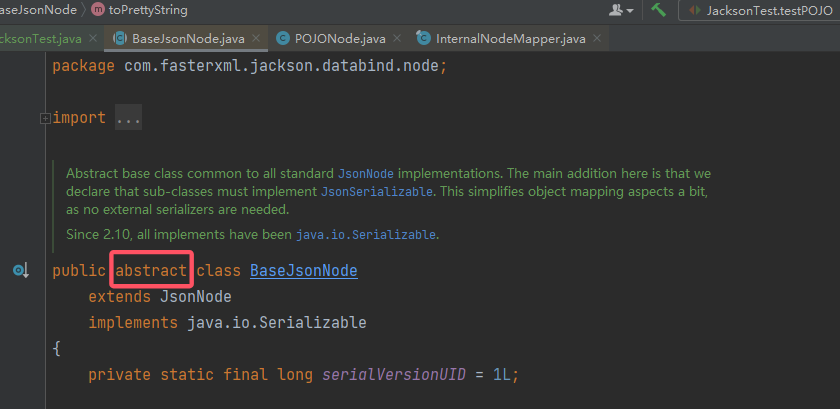
Task: Switch to the POJONode.java tab
Action: (339, 40)
